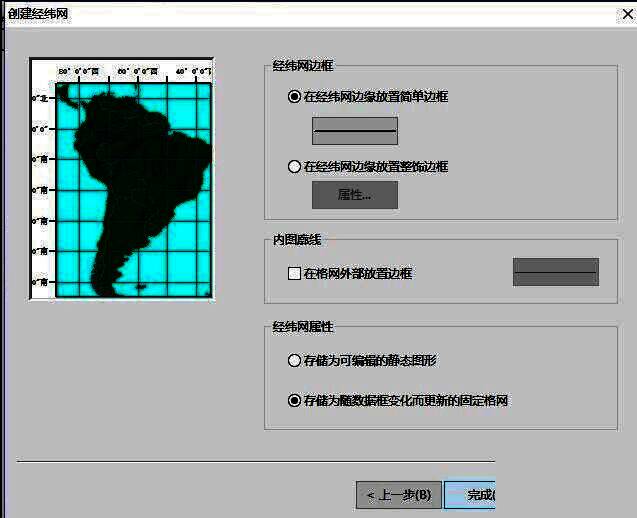Click the 内图廓线 group heading
Viewport: 637px width, 518px height.
pyautogui.click(x=297, y=240)
